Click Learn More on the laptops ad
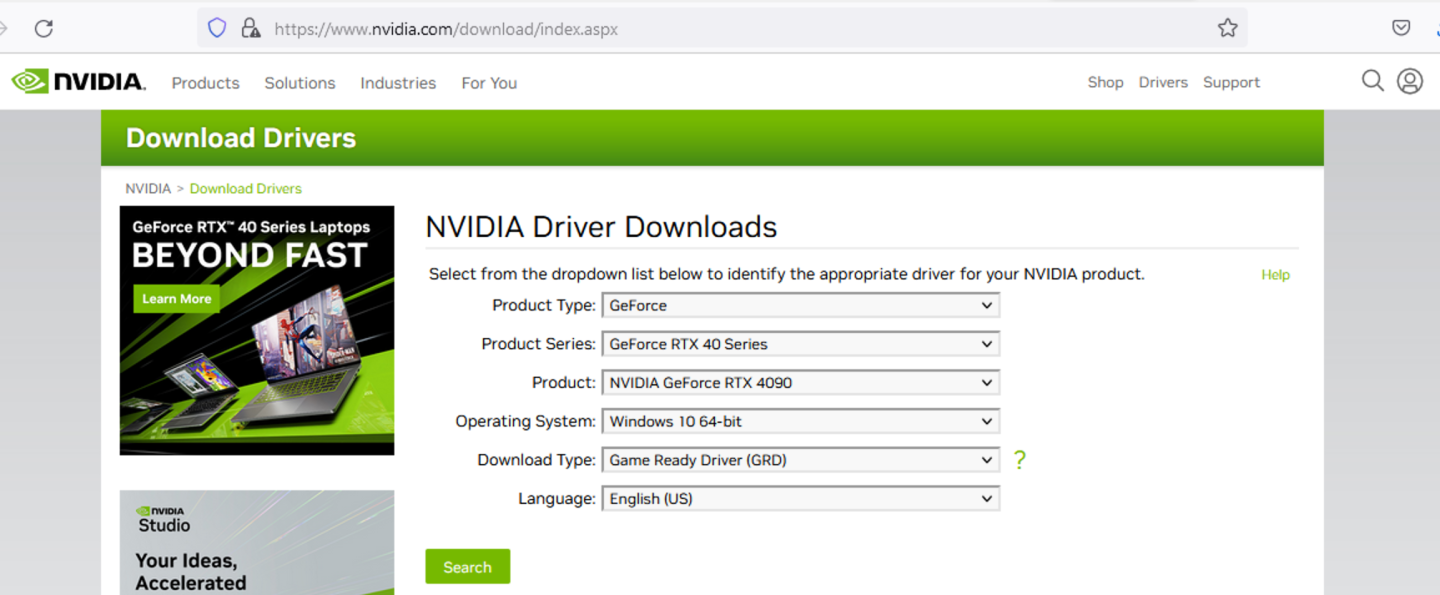Viewport: 1440px width, 595px height. click(176, 298)
